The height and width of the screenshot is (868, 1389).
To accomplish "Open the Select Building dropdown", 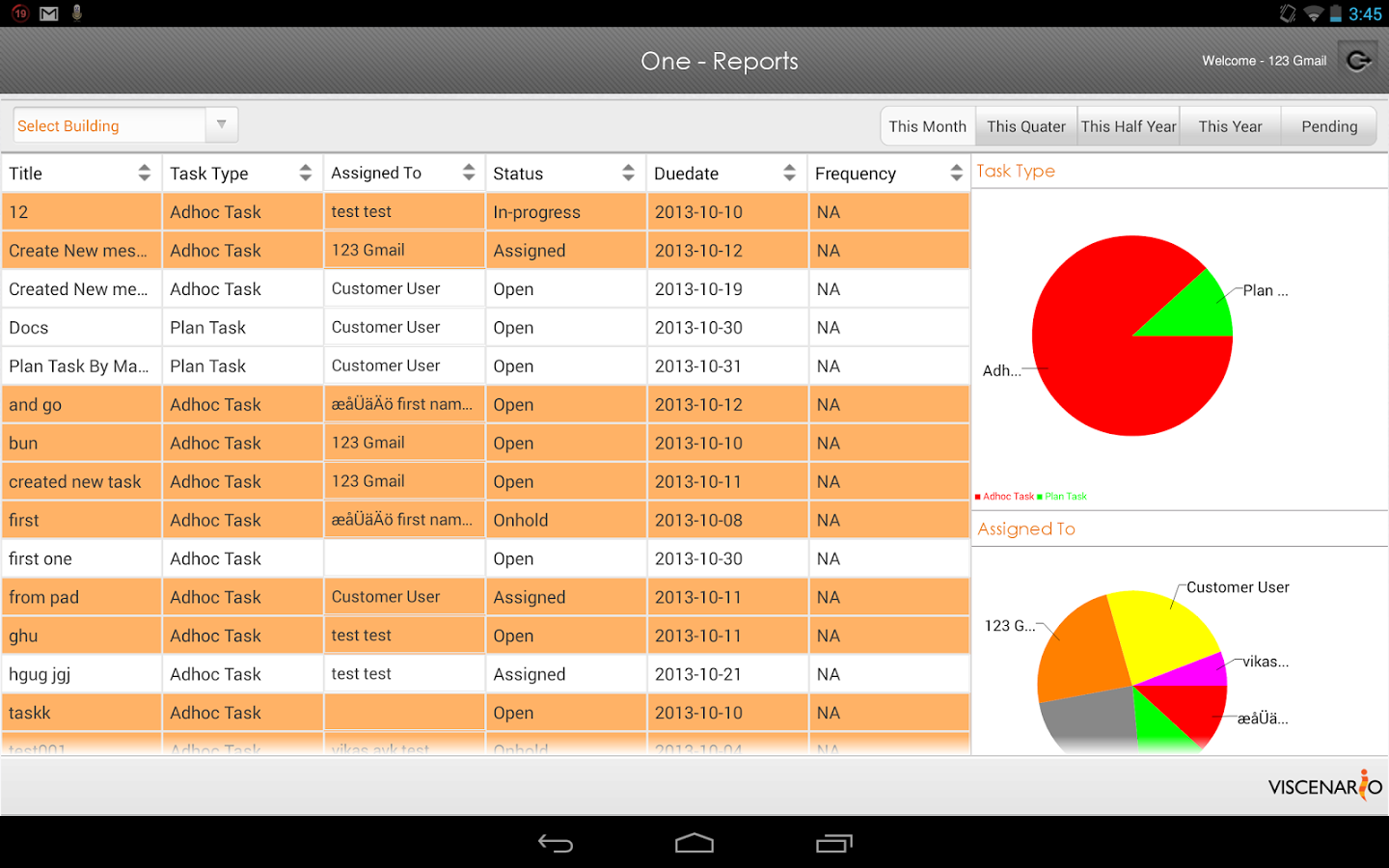I will (109, 125).
